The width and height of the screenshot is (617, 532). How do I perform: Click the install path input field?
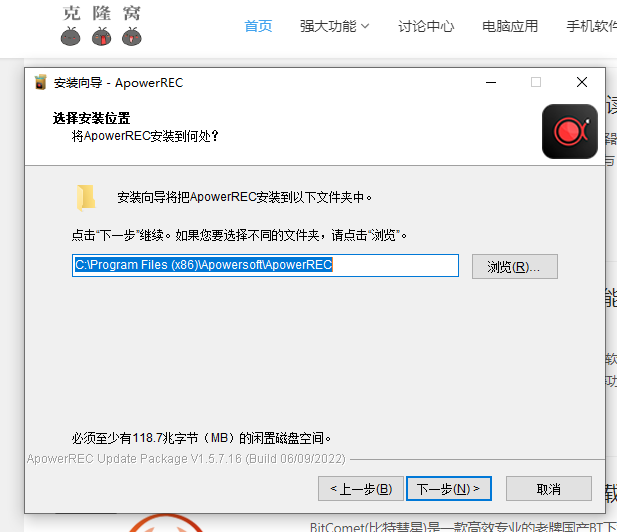point(265,265)
